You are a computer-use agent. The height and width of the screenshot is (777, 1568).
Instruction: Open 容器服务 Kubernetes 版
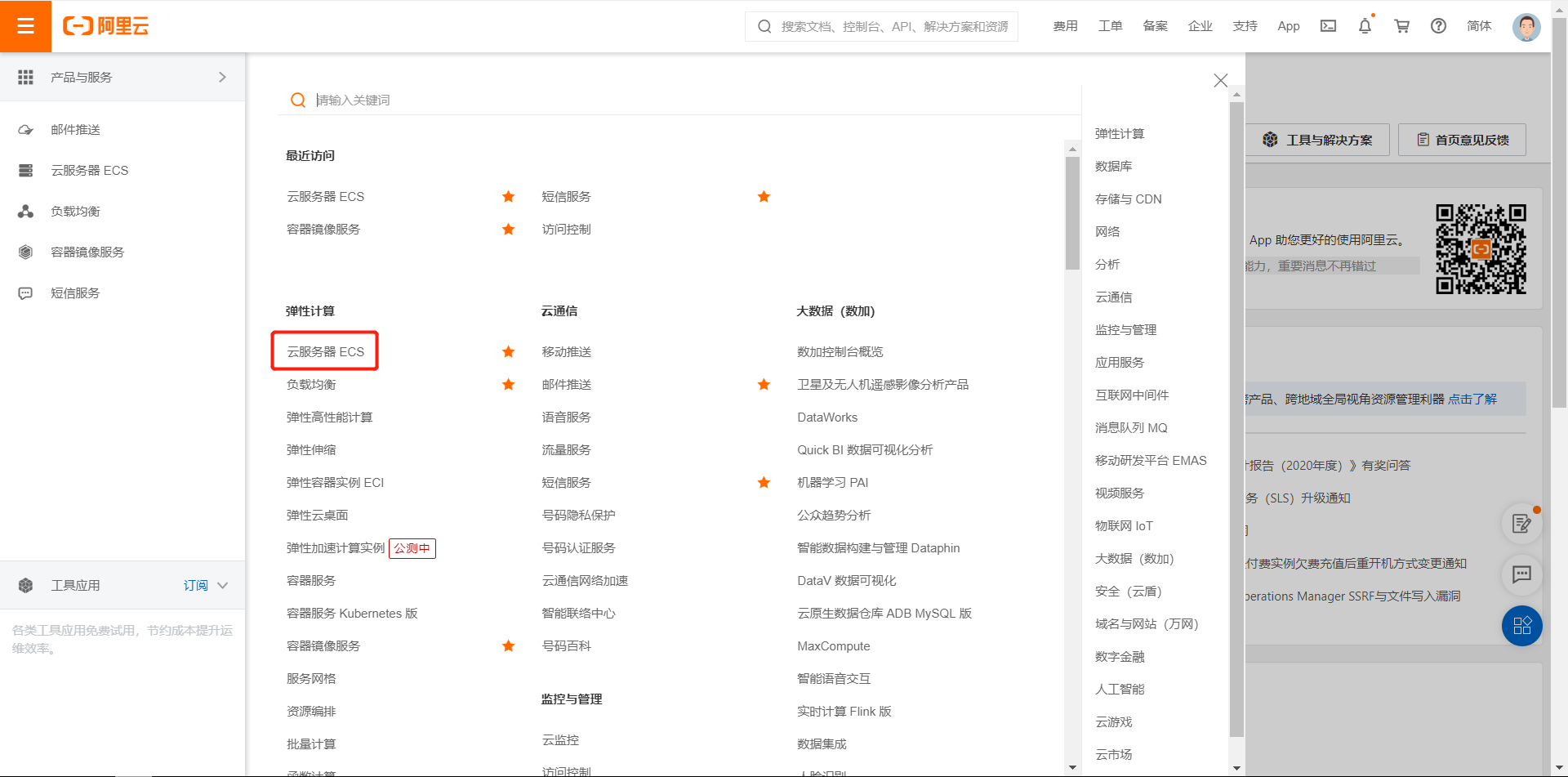pos(352,614)
